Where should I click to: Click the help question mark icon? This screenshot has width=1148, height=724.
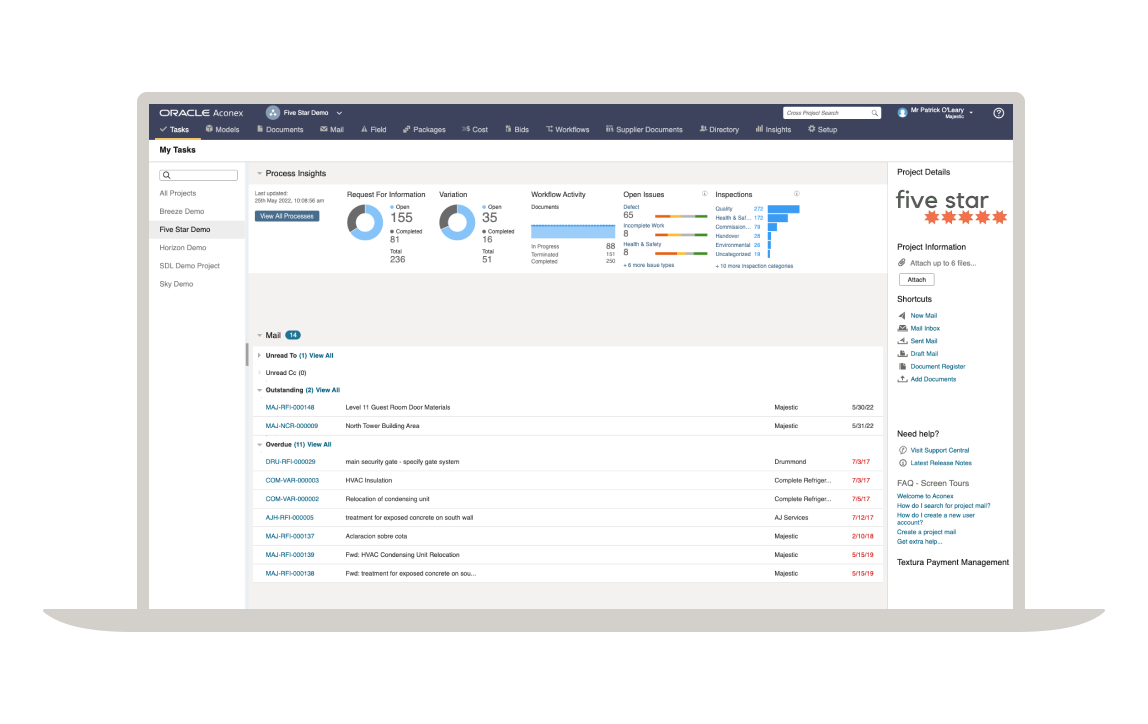tap(999, 113)
